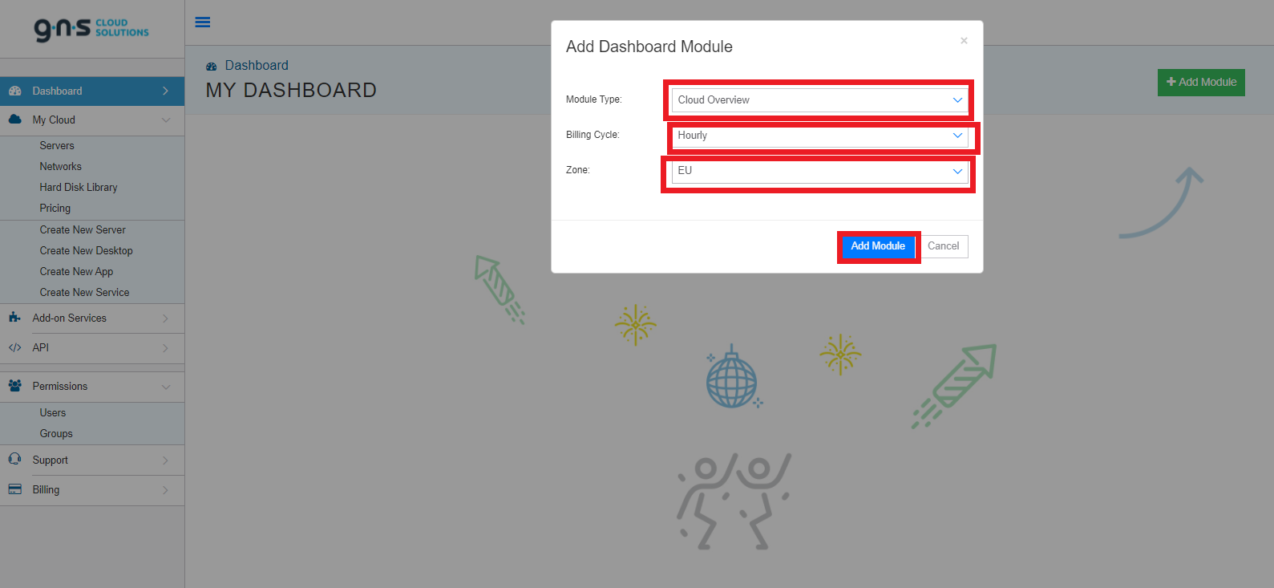Screen dimensions: 1274x588
Task: Click the Billing credit card icon
Action: [14, 490]
